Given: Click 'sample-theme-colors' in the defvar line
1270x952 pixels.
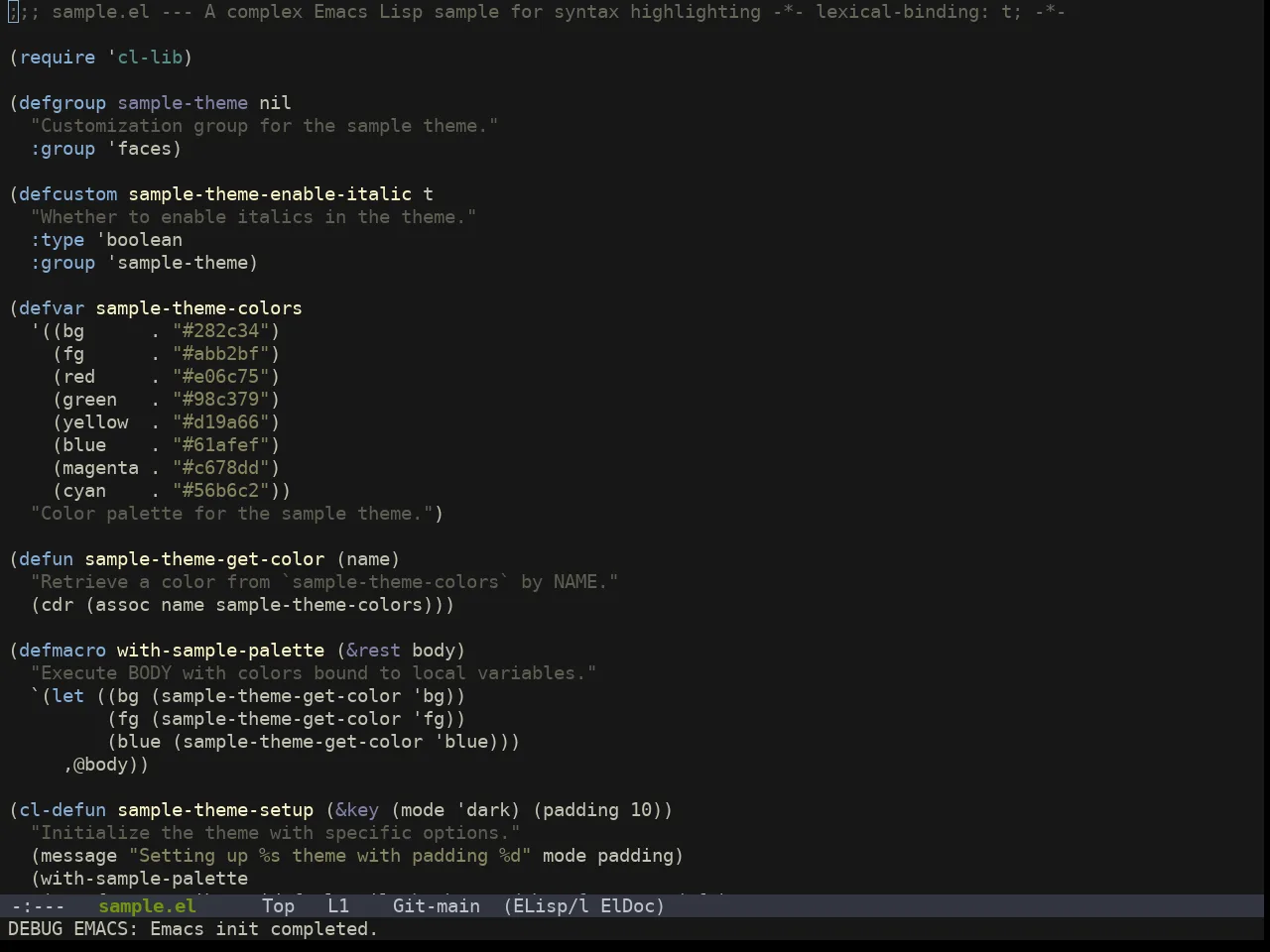Looking at the screenshot, I should [x=199, y=308].
